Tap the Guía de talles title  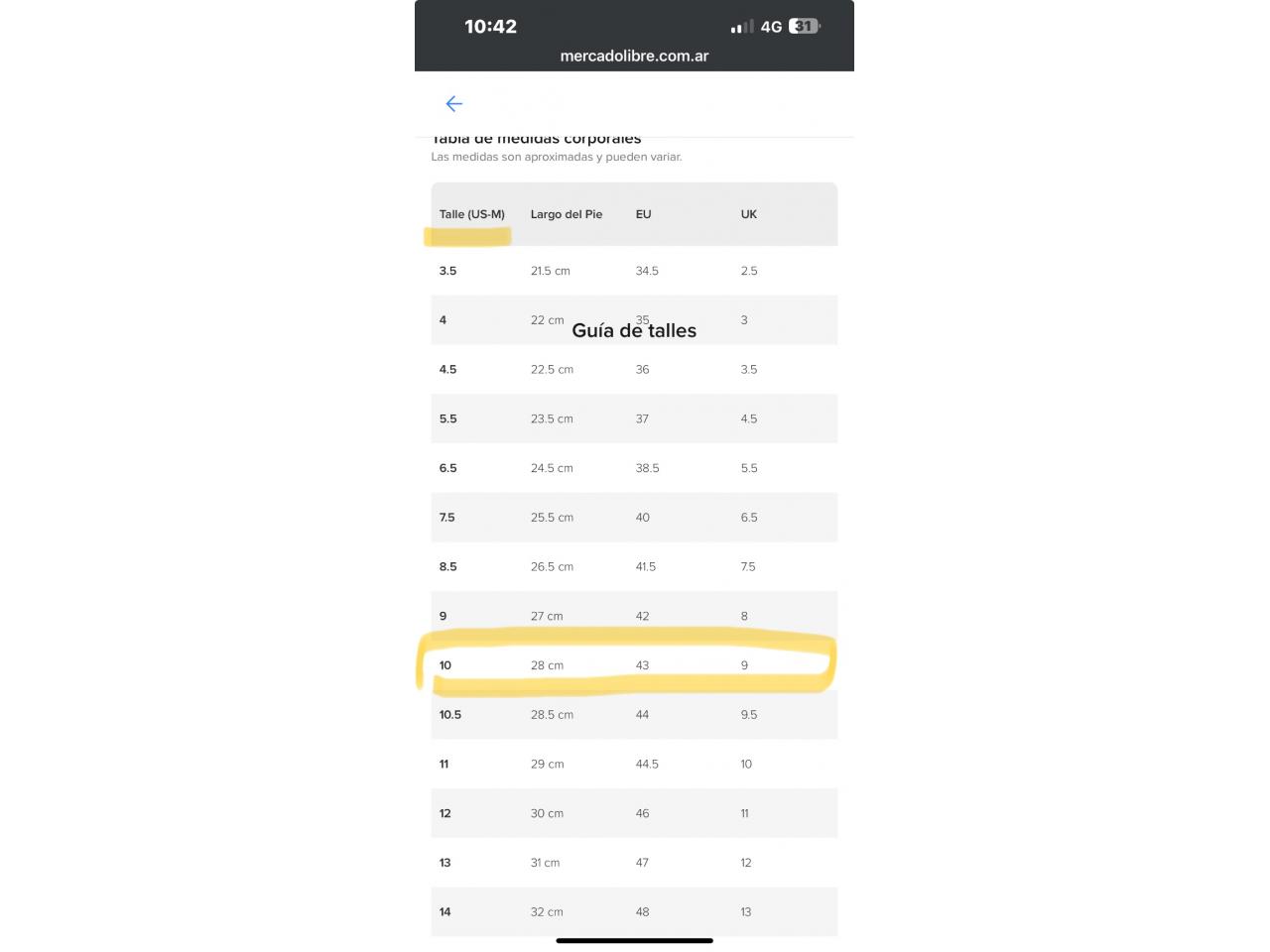[x=634, y=331]
